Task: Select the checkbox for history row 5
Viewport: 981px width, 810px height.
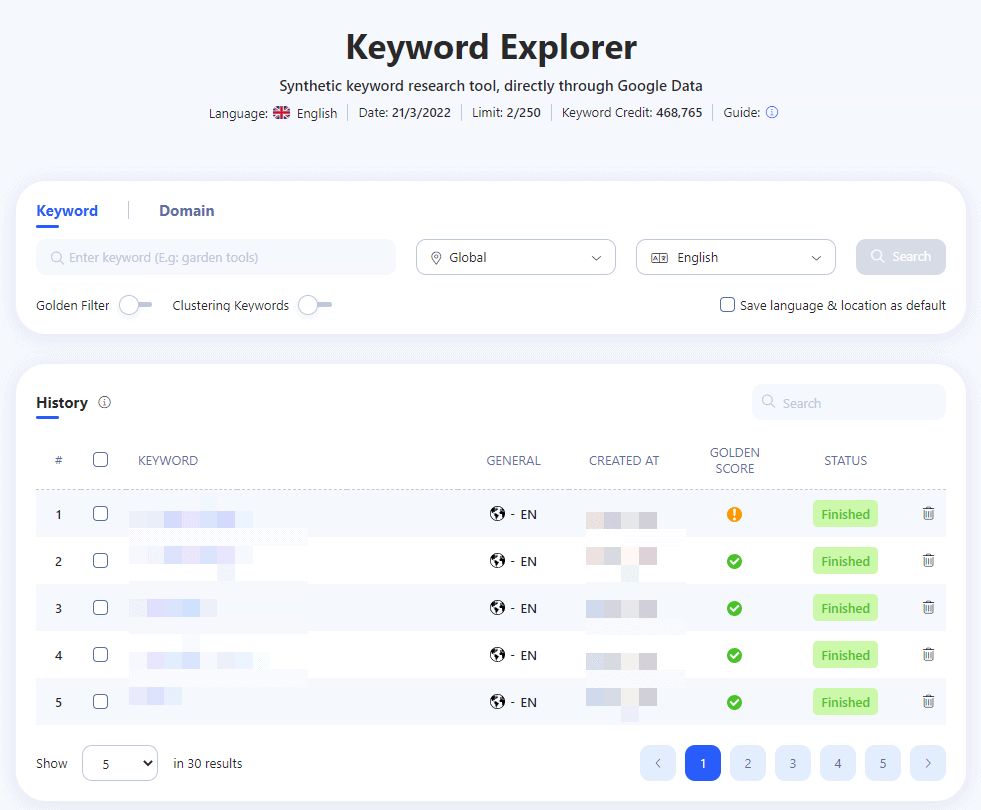Action: pyautogui.click(x=100, y=701)
